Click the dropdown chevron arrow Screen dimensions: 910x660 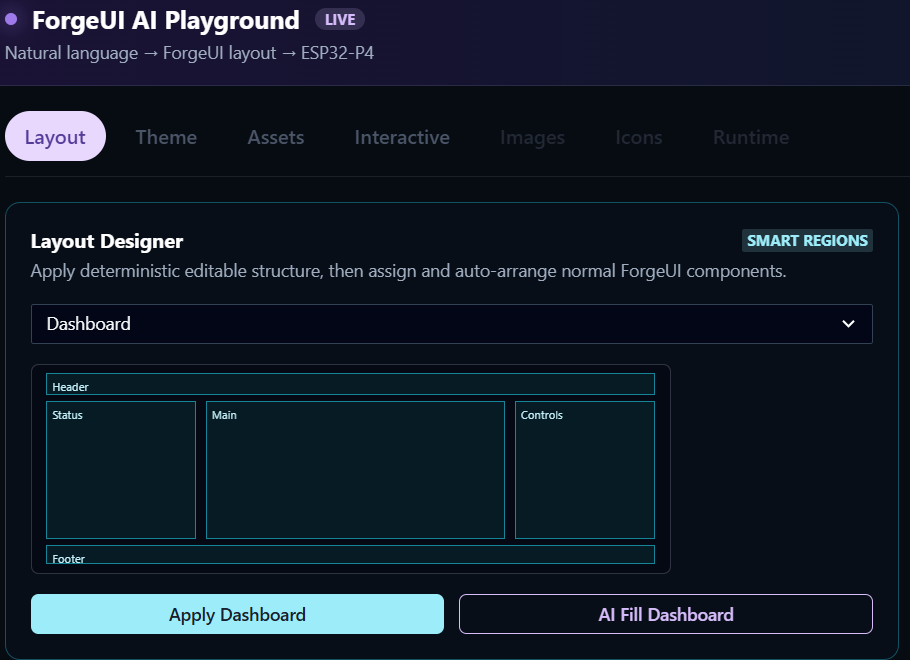click(848, 324)
